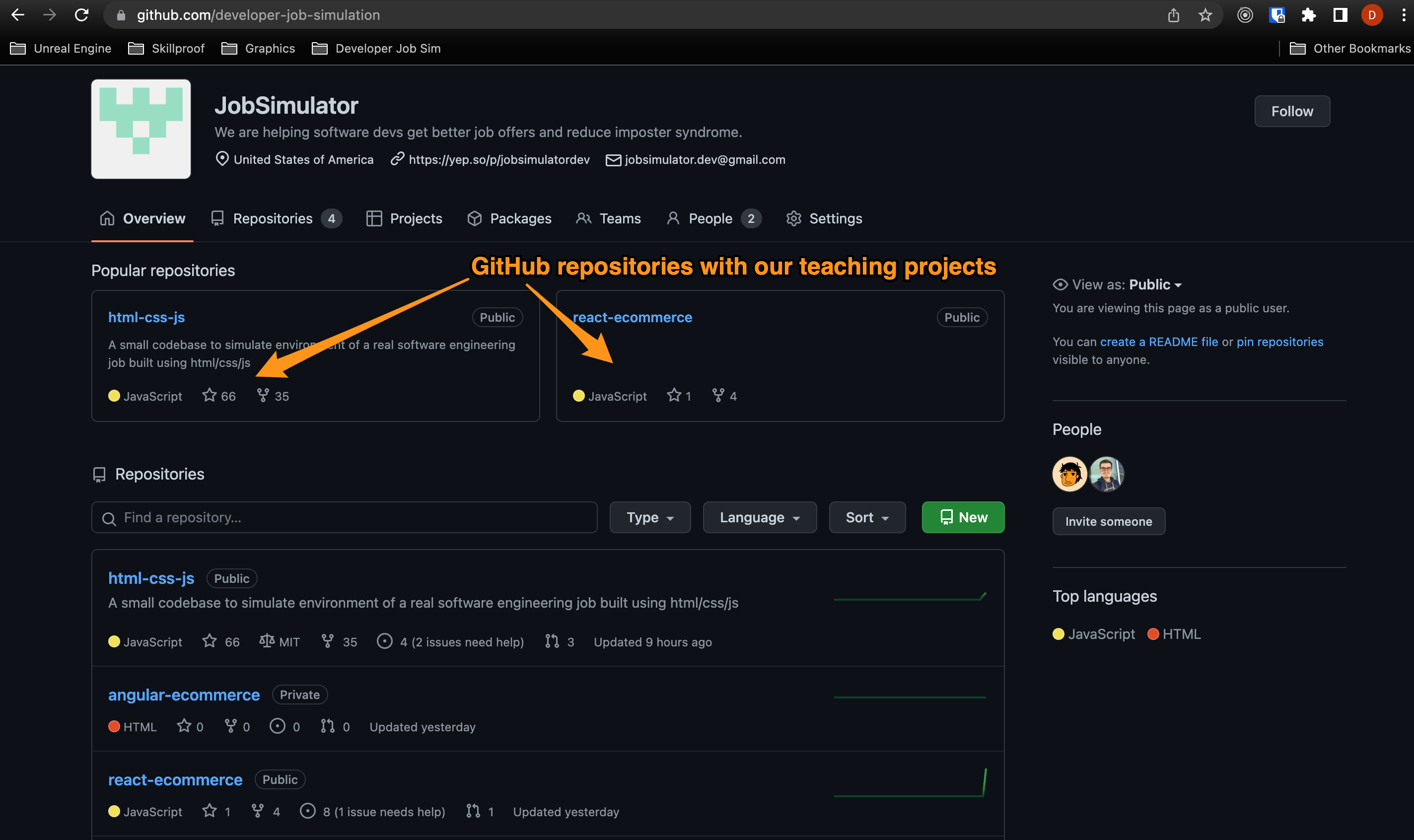The height and width of the screenshot is (840, 1414).
Task: Click the orange cartoon member avatar
Action: 1069,474
